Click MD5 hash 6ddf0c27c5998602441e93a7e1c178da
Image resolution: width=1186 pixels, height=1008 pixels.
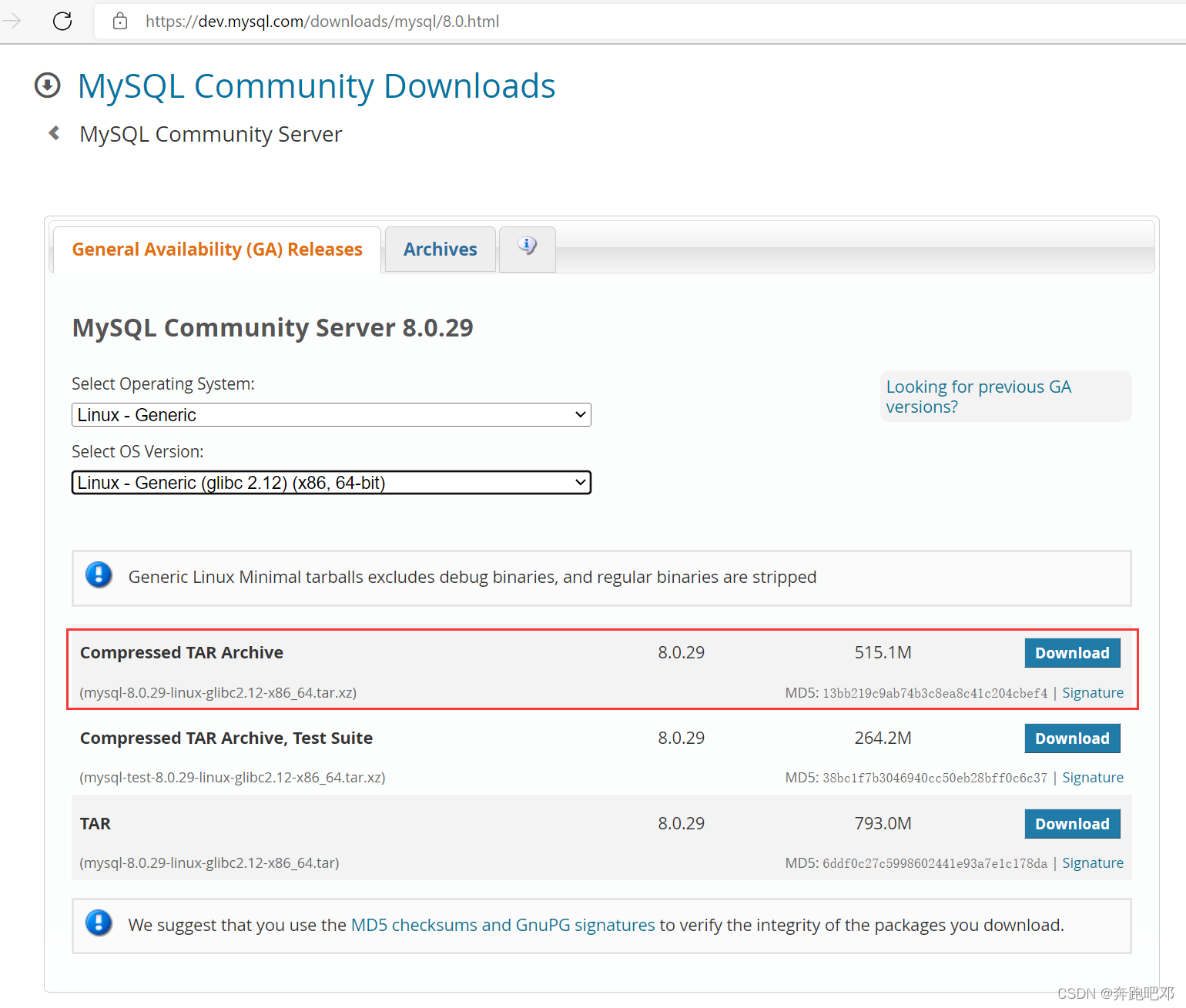(x=935, y=863)
